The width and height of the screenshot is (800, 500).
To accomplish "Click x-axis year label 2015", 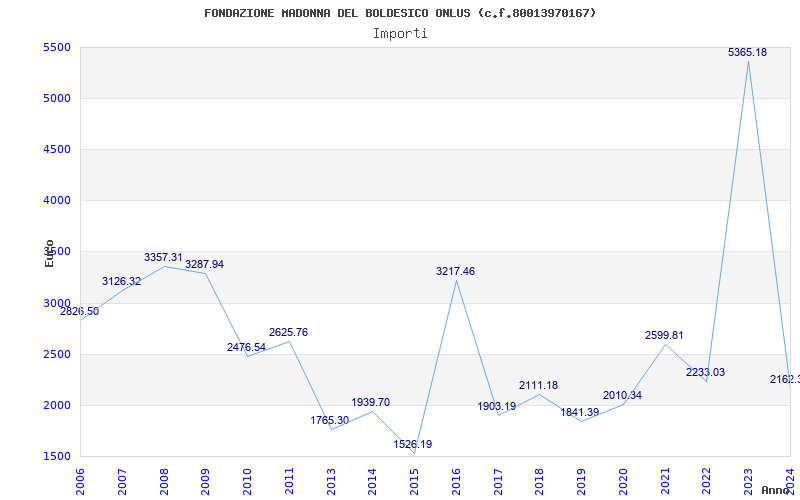I will pyautogui.click(x=415, y=481).
